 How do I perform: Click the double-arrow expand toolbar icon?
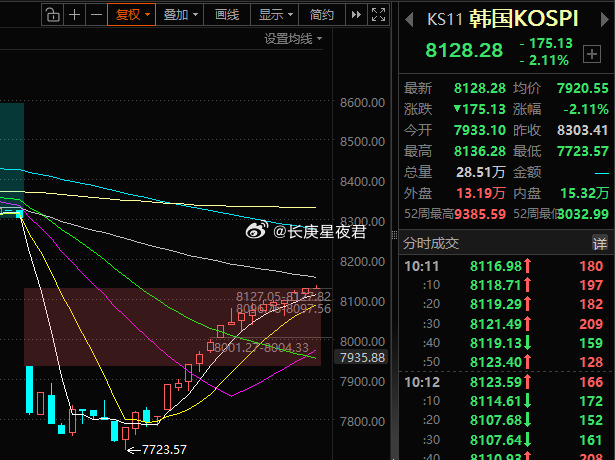(356, 15)
